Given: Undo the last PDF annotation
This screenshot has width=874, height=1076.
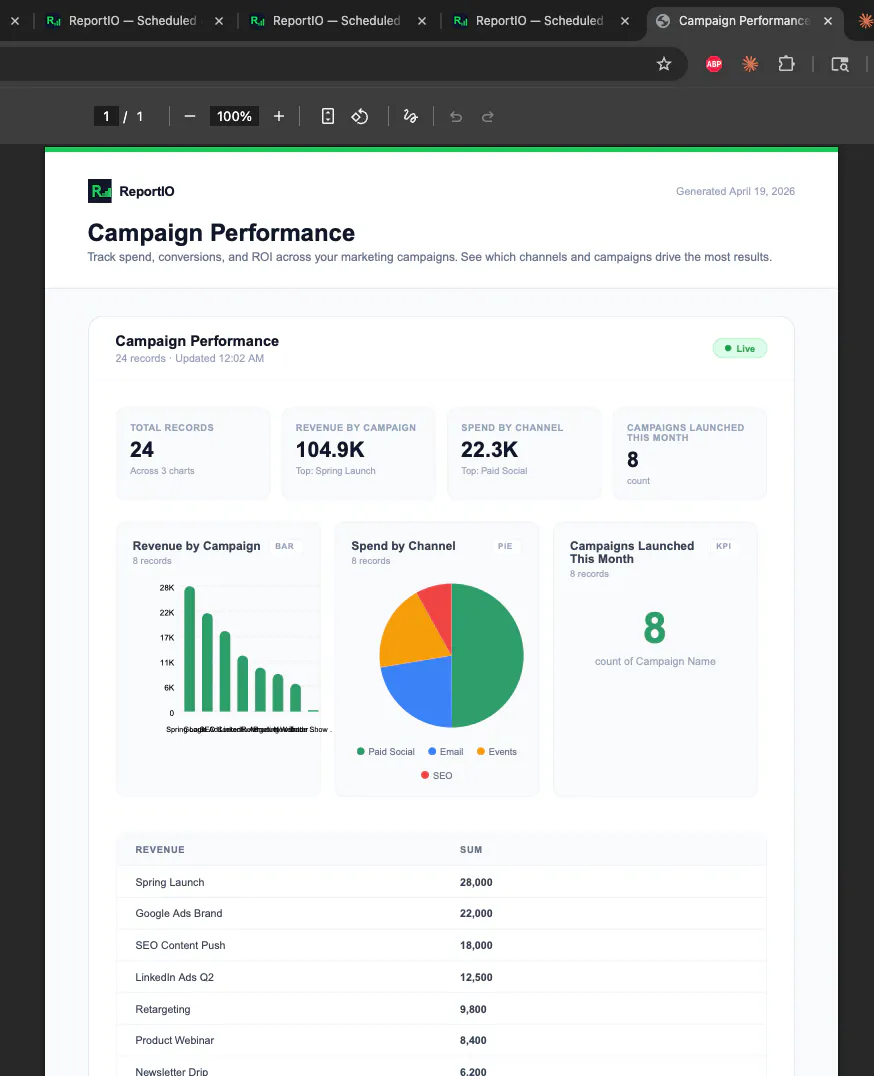Looking at the screenshot, I should tap(456, 117).
